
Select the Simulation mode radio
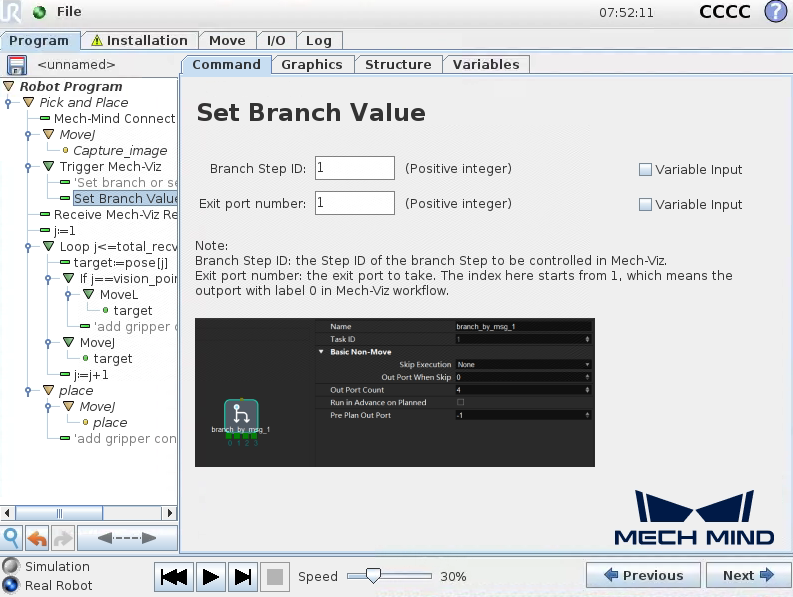(x=11, y=566)
